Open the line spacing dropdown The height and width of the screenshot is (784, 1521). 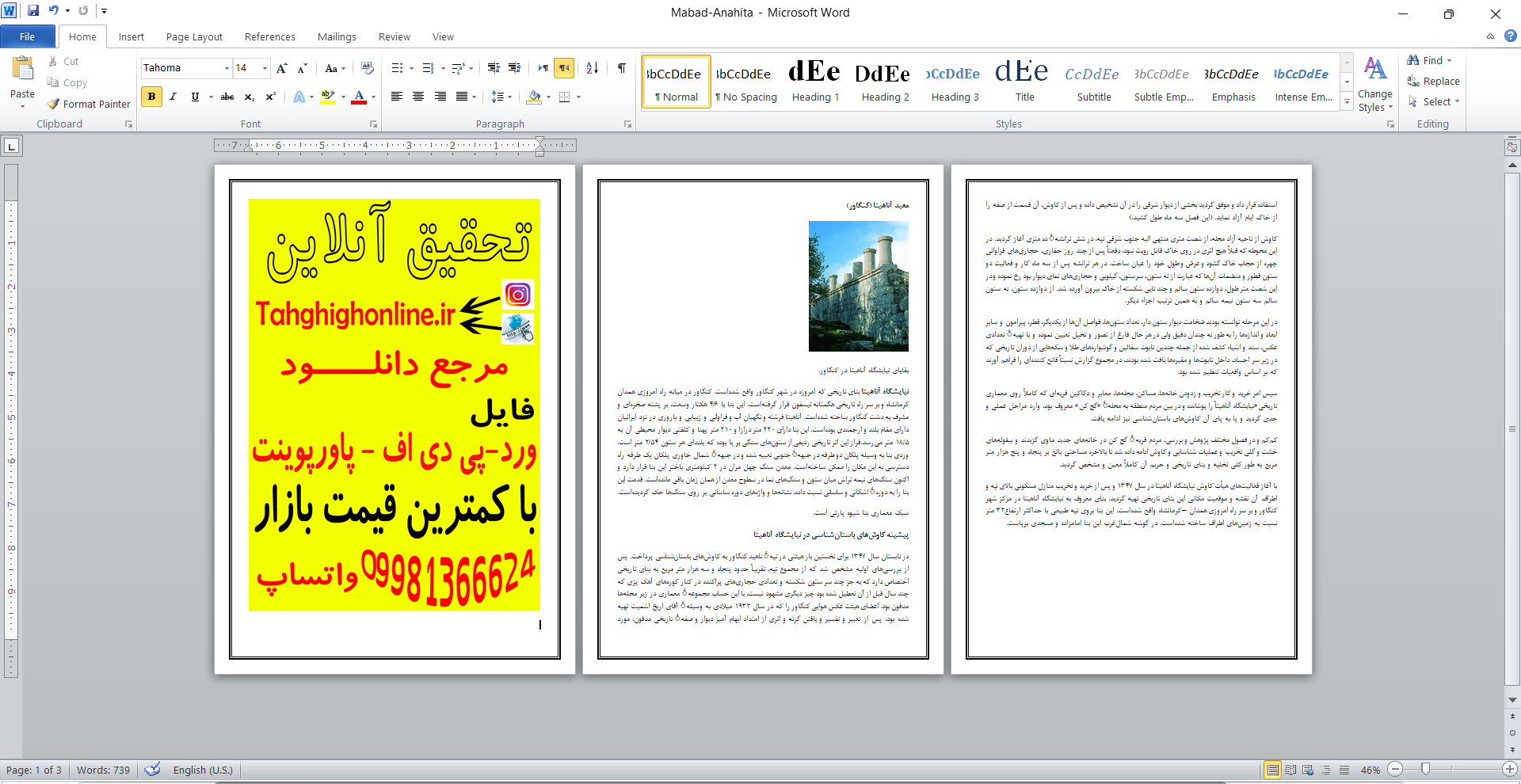coord(501,97)
